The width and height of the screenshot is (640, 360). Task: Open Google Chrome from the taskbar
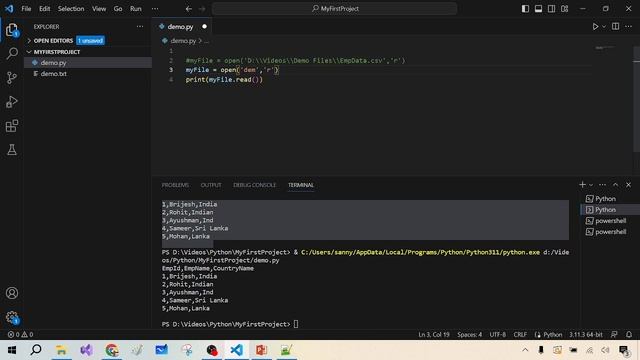(111, 350)
